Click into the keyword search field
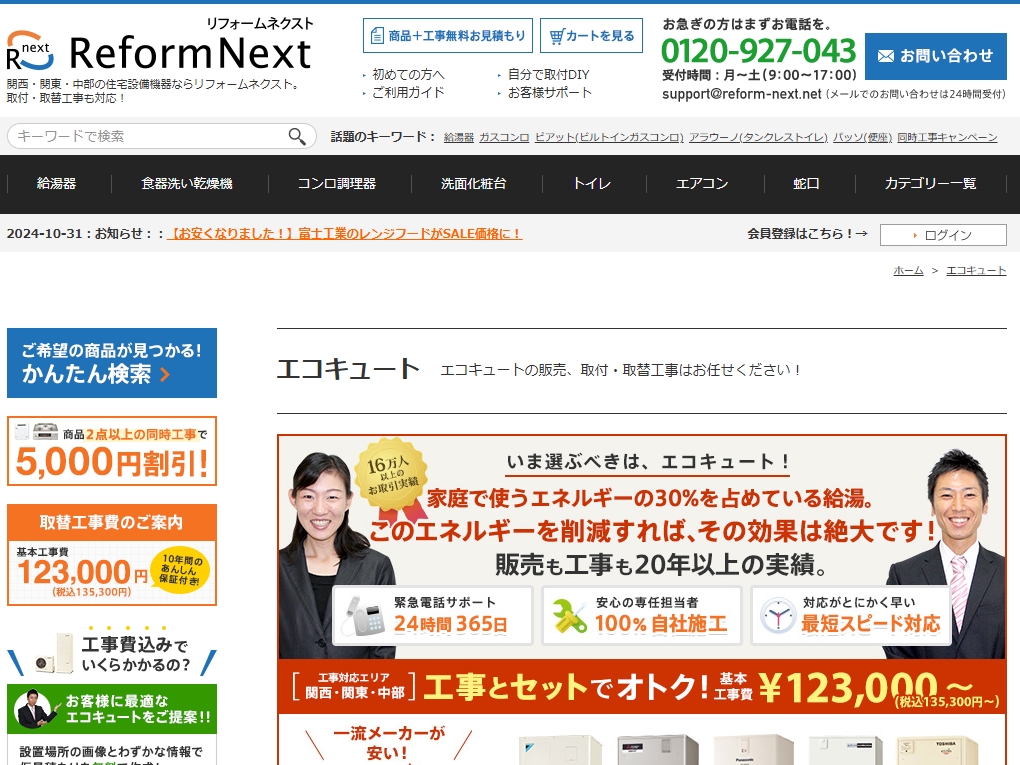The image size is (1020, 765). pyautogui.click(x=145, y=137)
